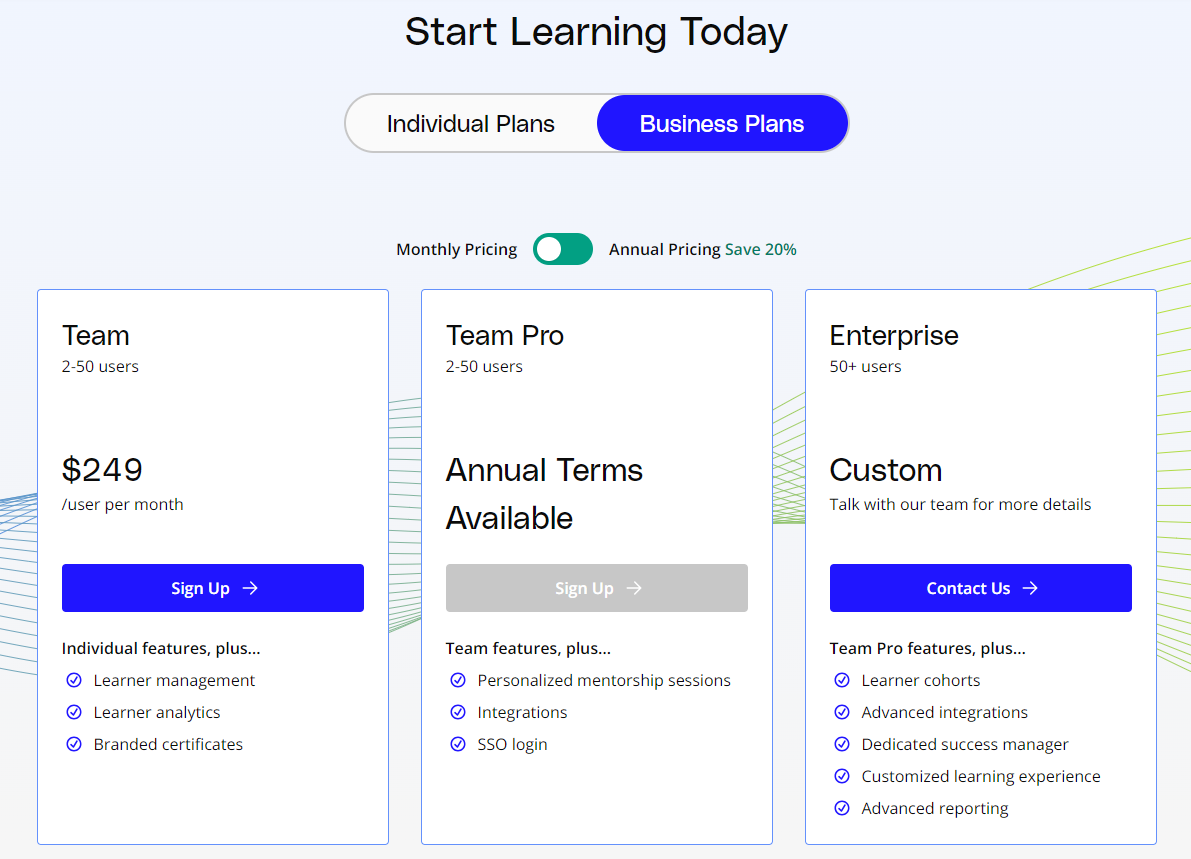This screenshot has height=859, width=1191.
Task: Click the Annual Pricing label
Action: coord(664,249)
